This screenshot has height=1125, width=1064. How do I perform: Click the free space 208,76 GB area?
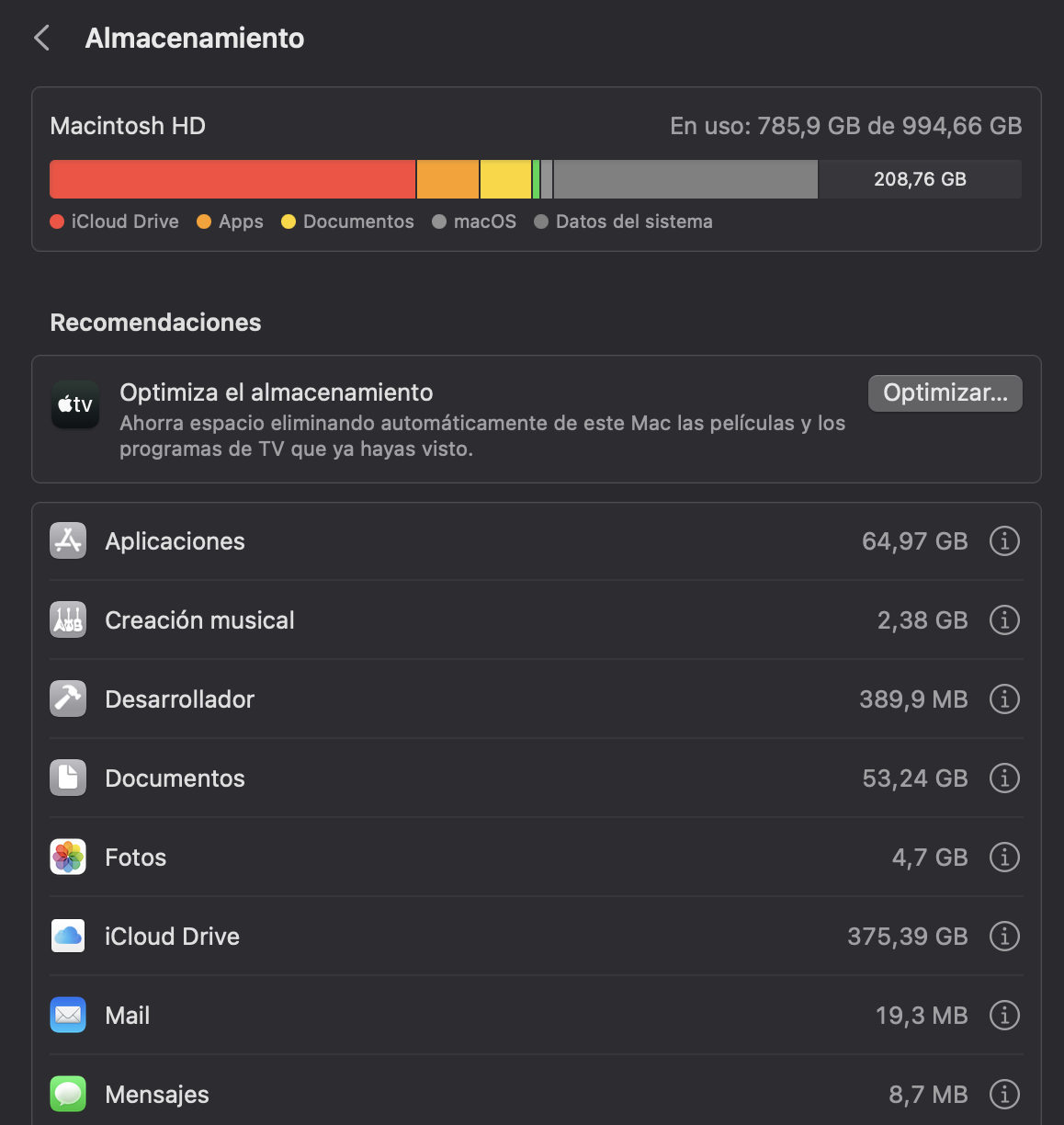[920, 179]
